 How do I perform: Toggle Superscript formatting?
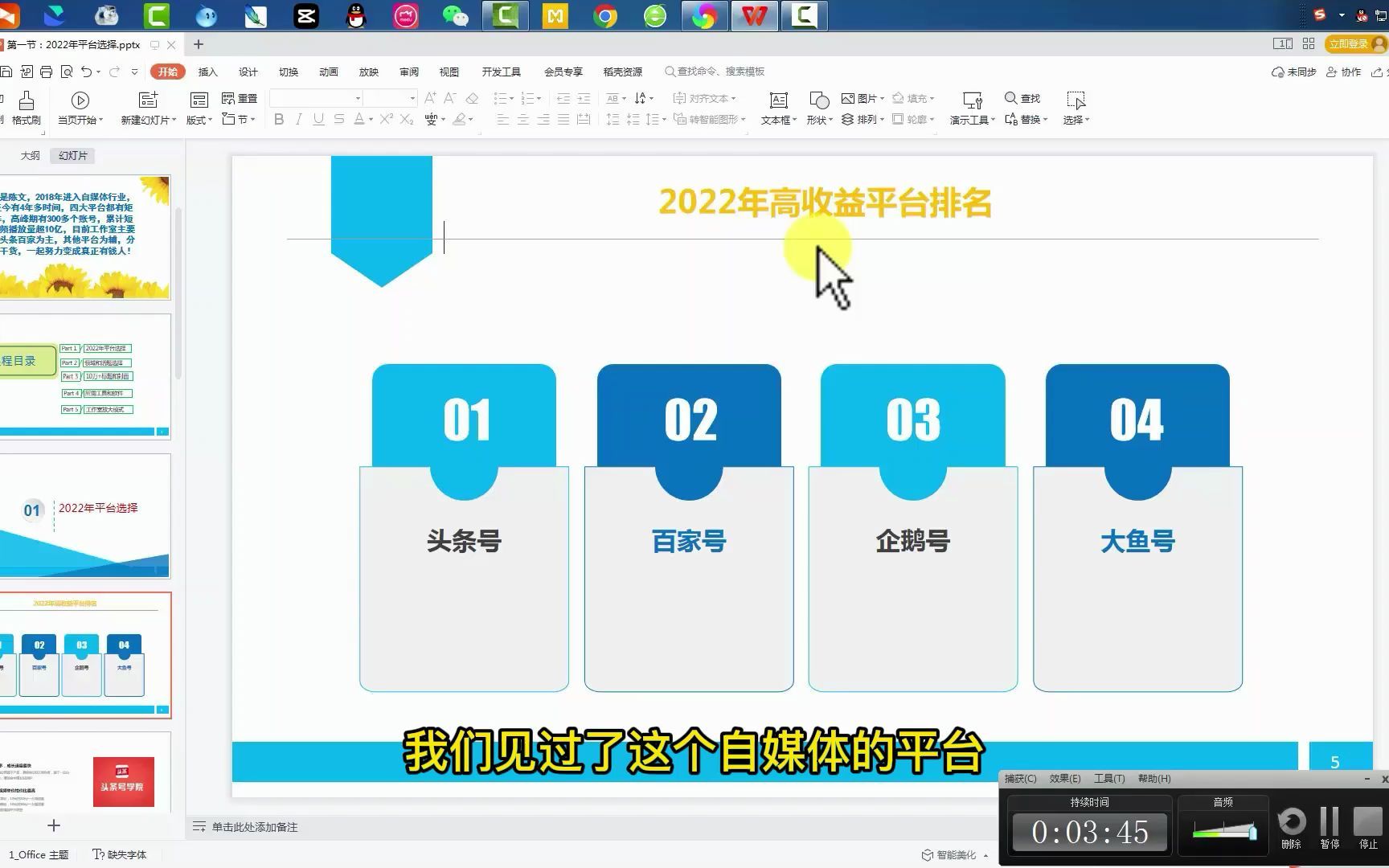coord(386,119)
